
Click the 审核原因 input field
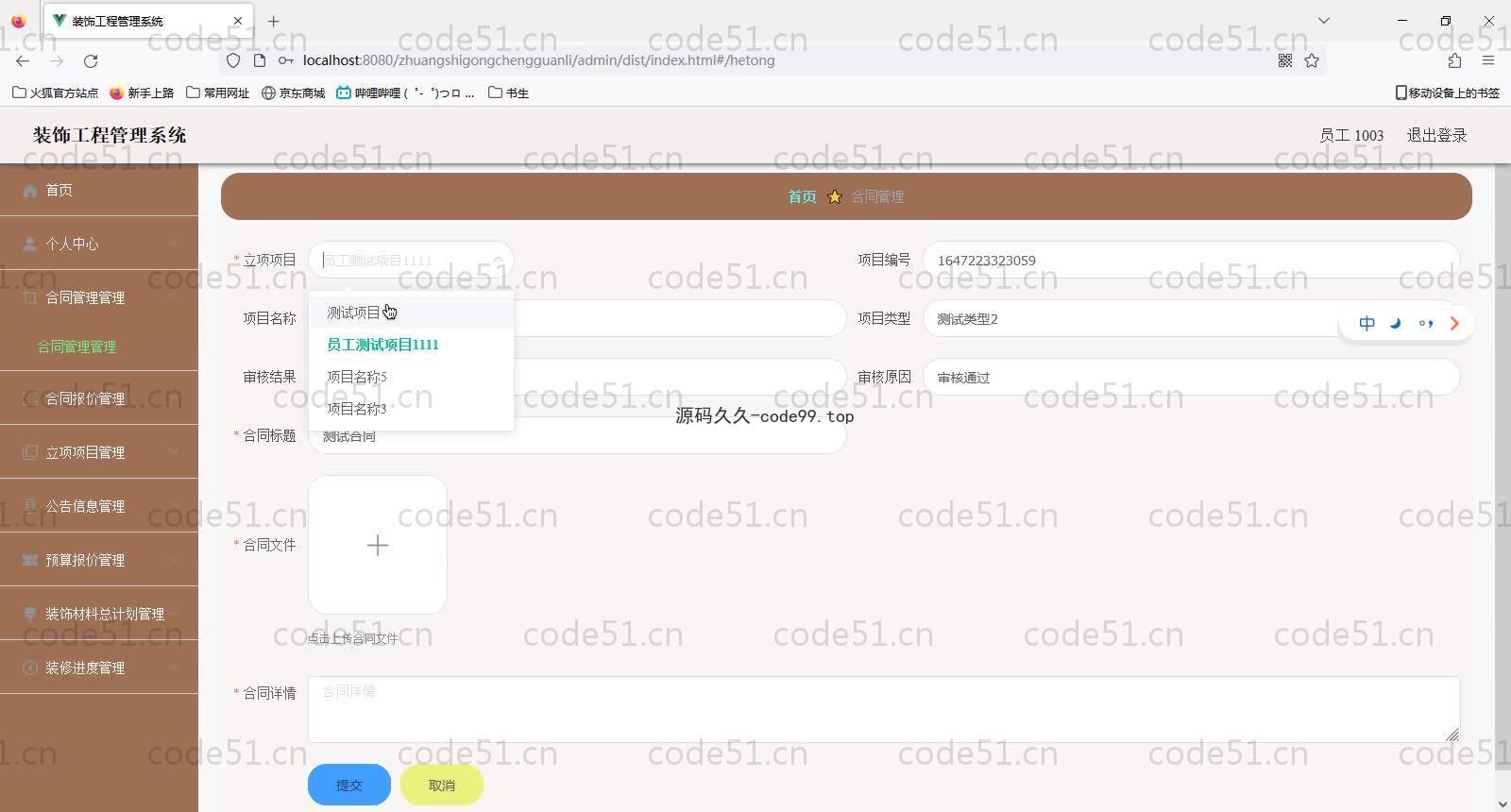tap(1192, 377)
